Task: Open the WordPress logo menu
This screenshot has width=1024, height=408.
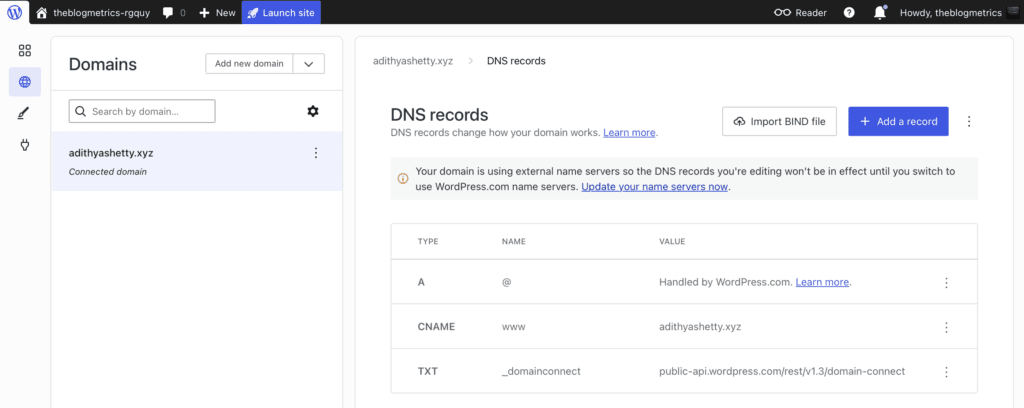Action: (x=14, y=12)
